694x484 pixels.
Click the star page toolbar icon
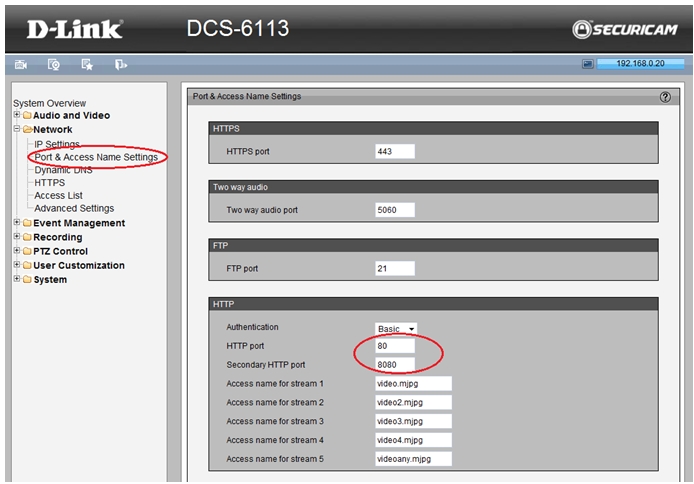tap(87, 64)
